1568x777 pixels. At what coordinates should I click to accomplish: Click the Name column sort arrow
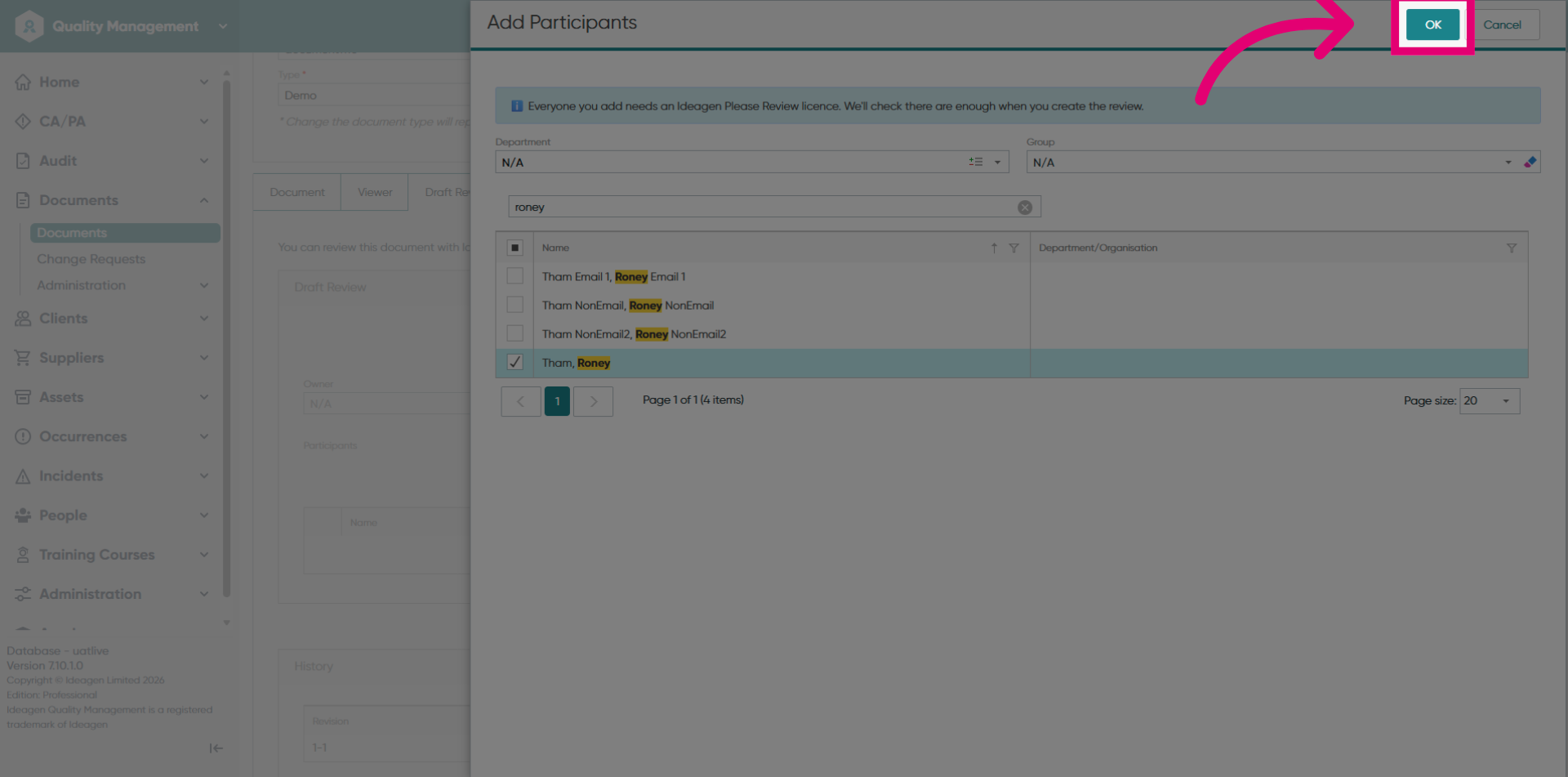click(994, 248)
